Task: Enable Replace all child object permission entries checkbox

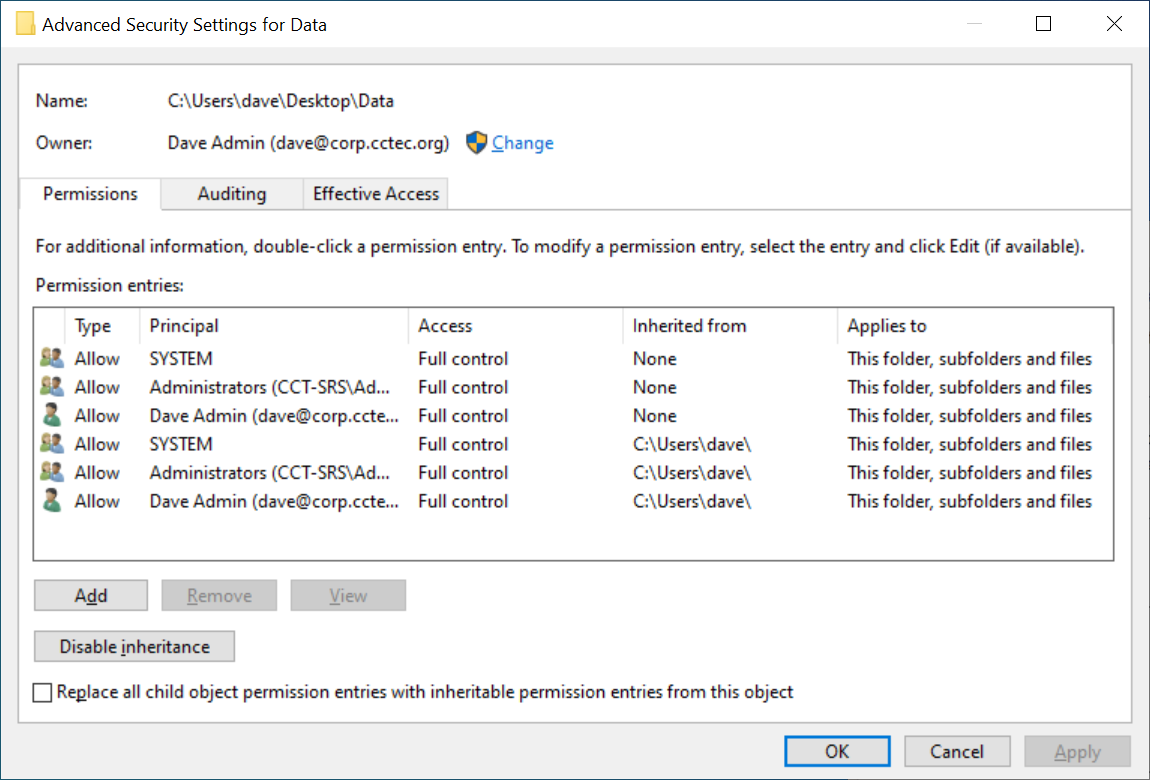Action: [x=43, y=692]
